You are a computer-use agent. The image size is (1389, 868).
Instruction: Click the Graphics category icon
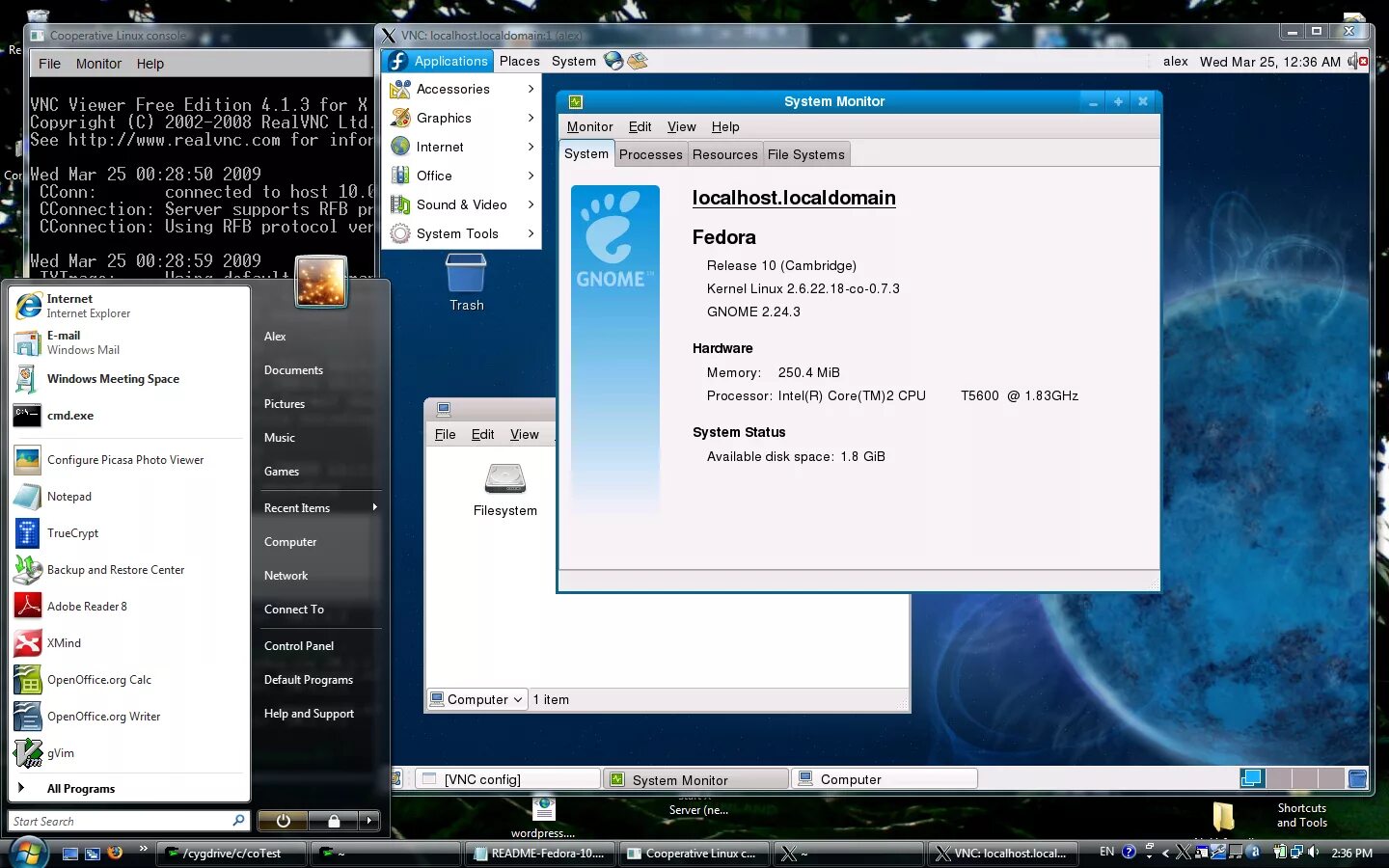tap(400, 118)
